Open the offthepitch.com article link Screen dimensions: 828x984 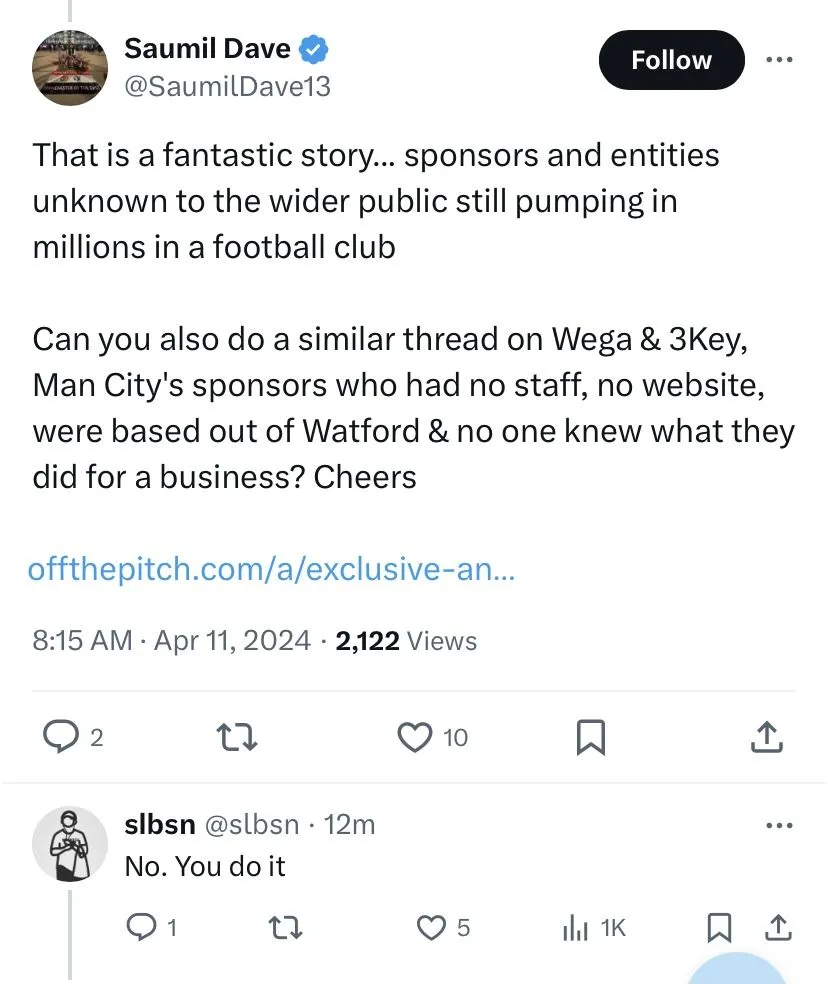(273, 569)
